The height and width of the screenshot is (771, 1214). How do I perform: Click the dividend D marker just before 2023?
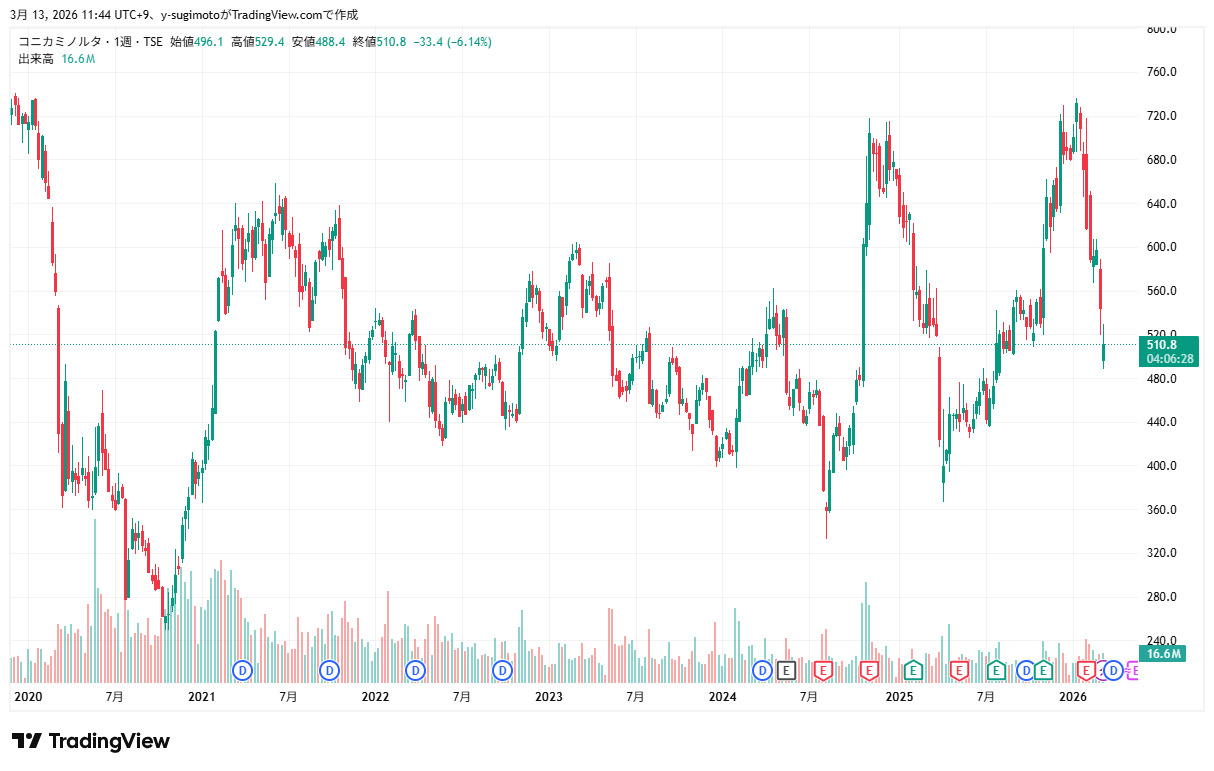(502, 670)
